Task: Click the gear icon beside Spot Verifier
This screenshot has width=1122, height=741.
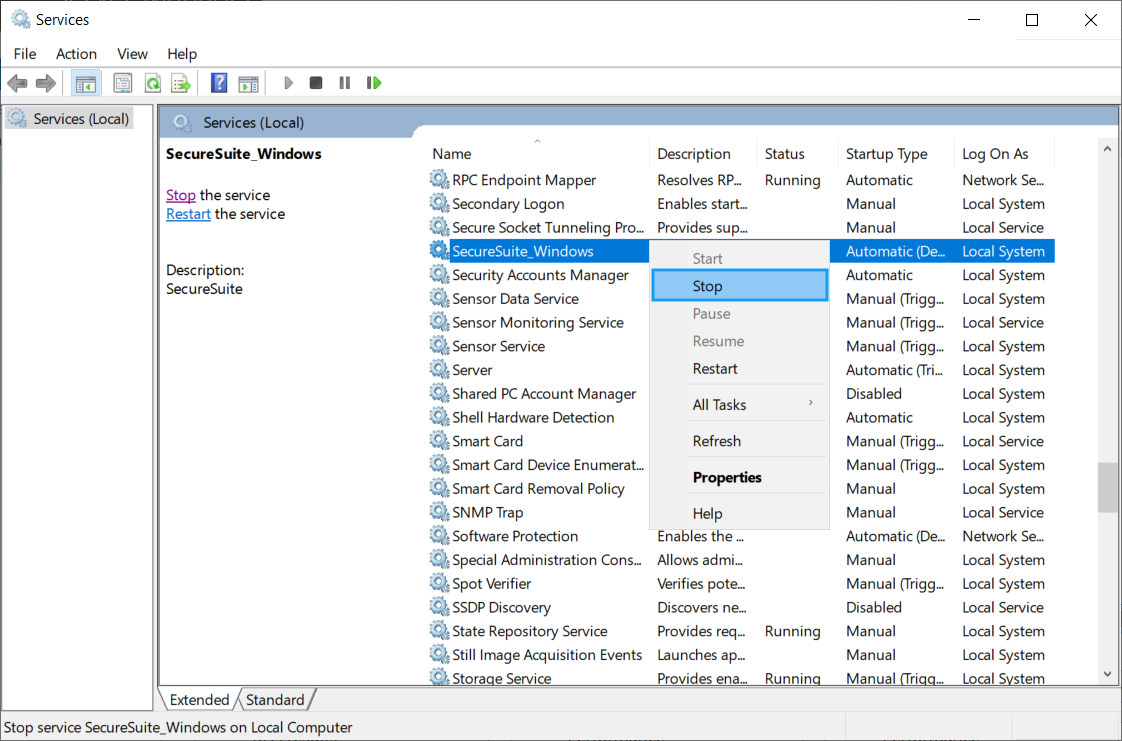Action: (x=439, y=583)
